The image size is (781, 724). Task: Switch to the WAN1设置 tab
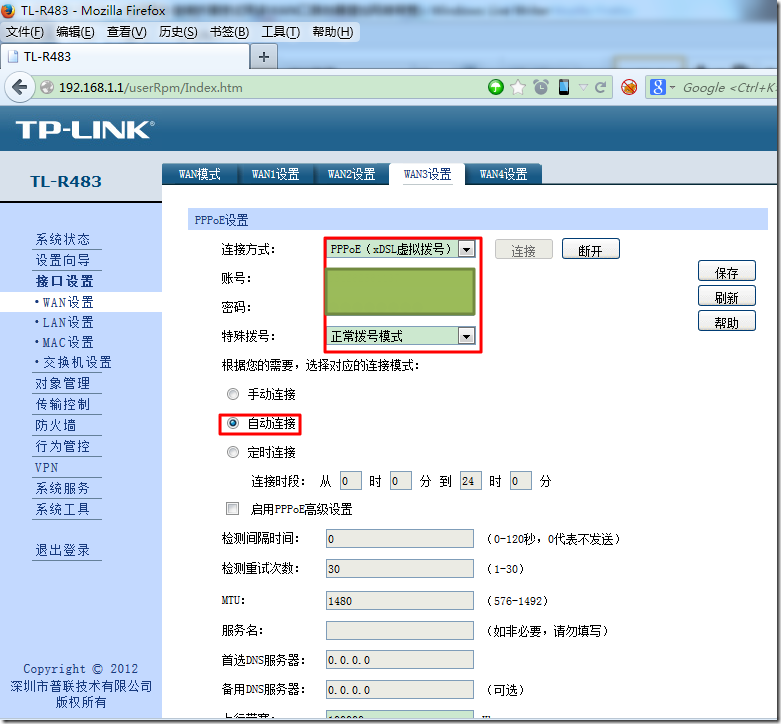coord(275,174)
